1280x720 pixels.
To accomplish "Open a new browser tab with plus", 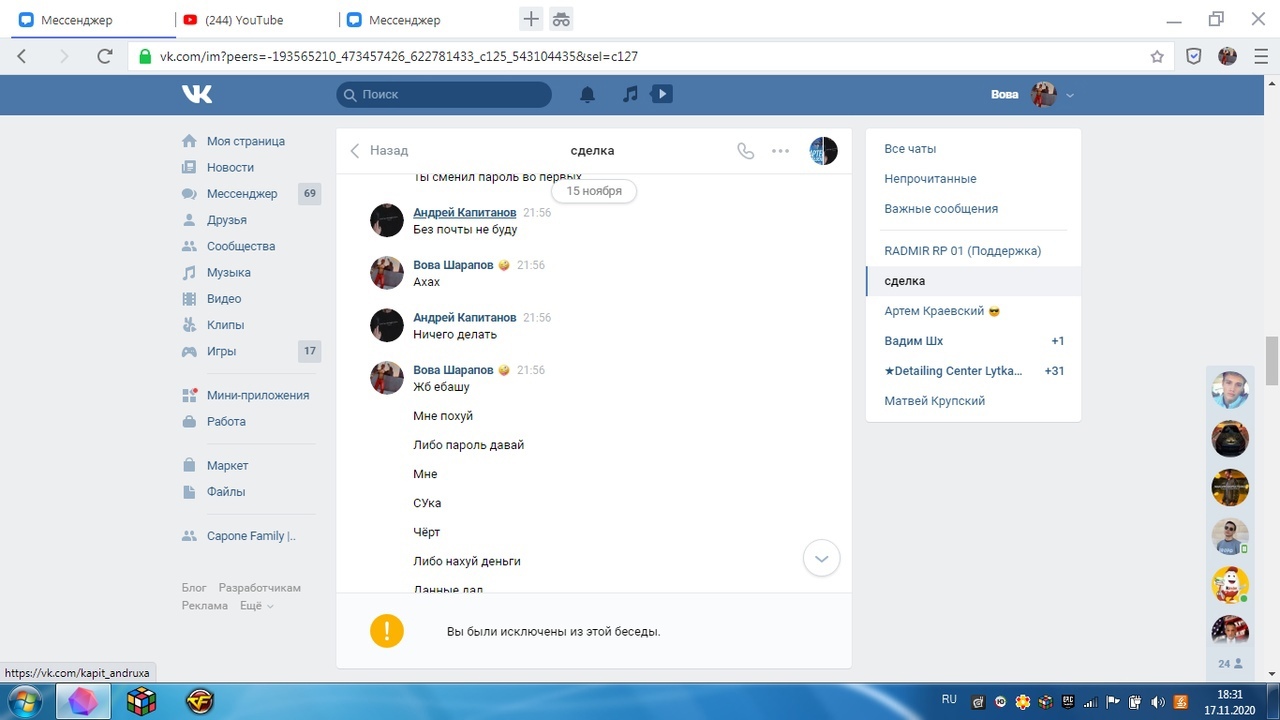I will (531, 19).
